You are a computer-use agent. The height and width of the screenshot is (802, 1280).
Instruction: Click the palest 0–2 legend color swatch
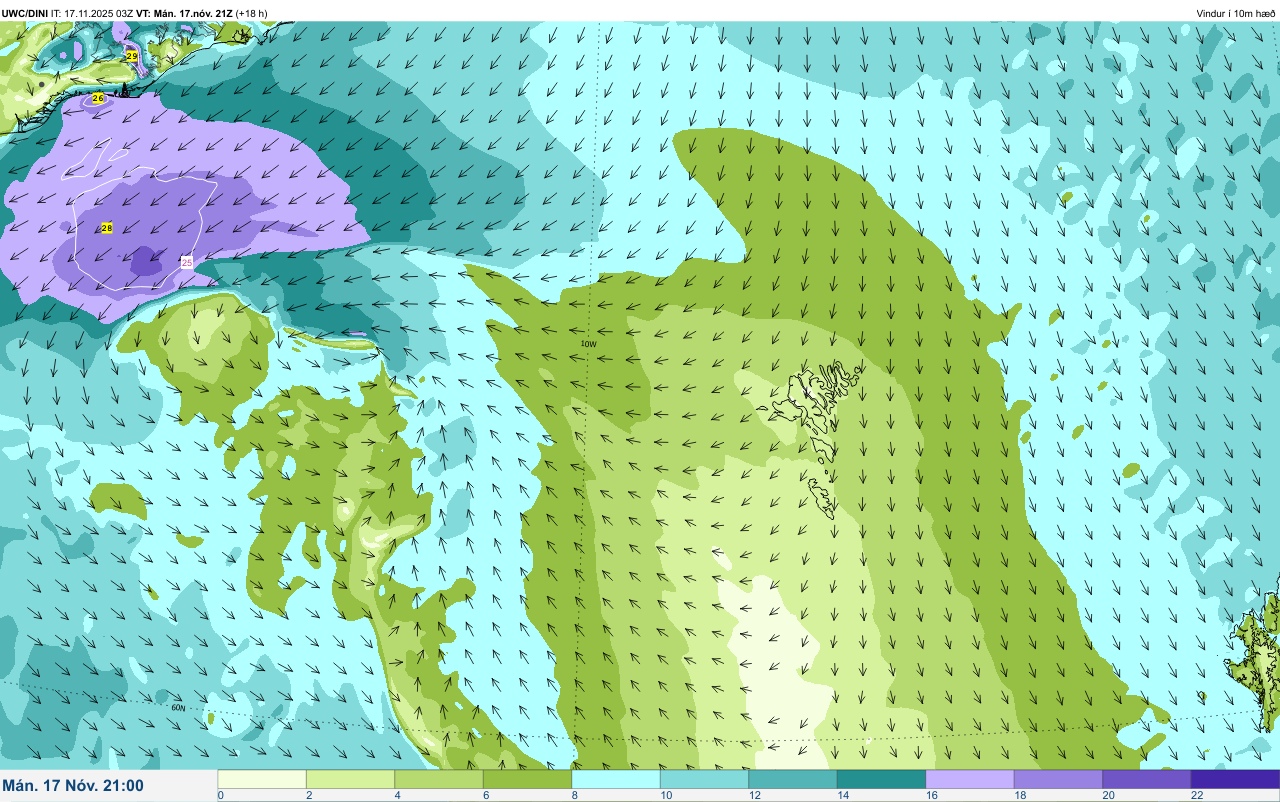click(262, 779)
